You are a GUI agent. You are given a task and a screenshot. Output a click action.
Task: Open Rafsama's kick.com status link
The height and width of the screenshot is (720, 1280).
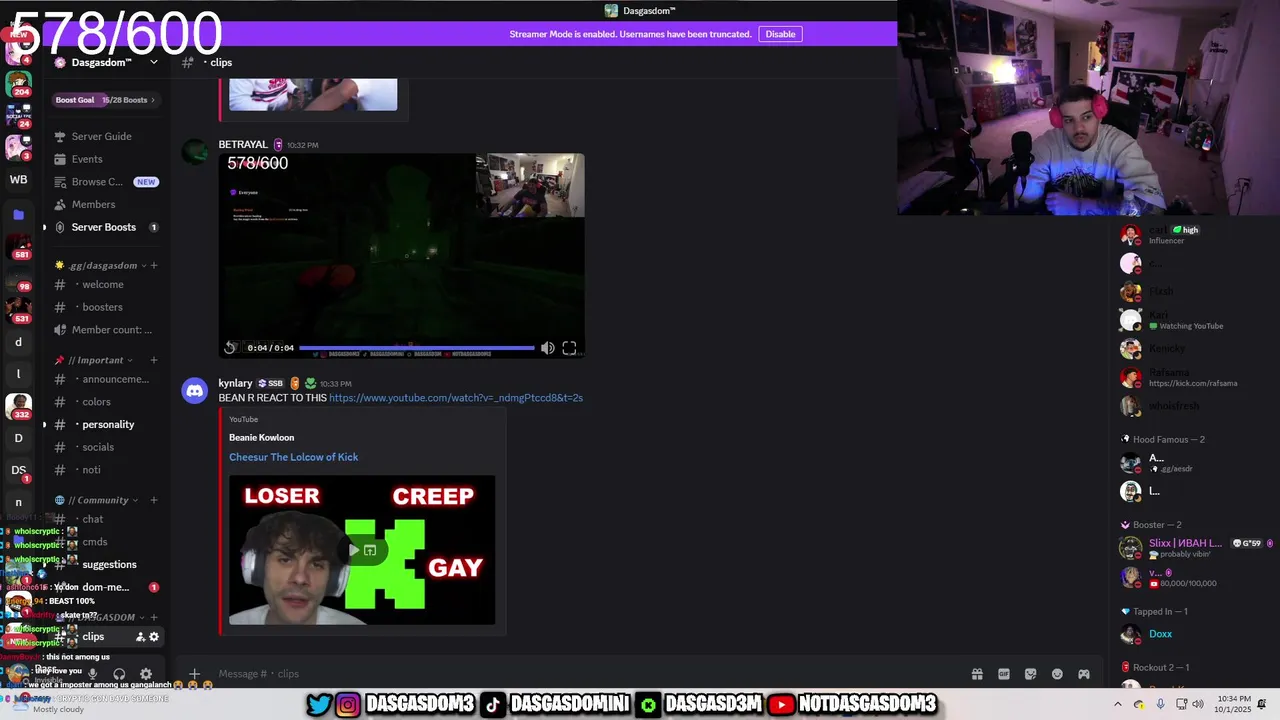pos(1193,383)
